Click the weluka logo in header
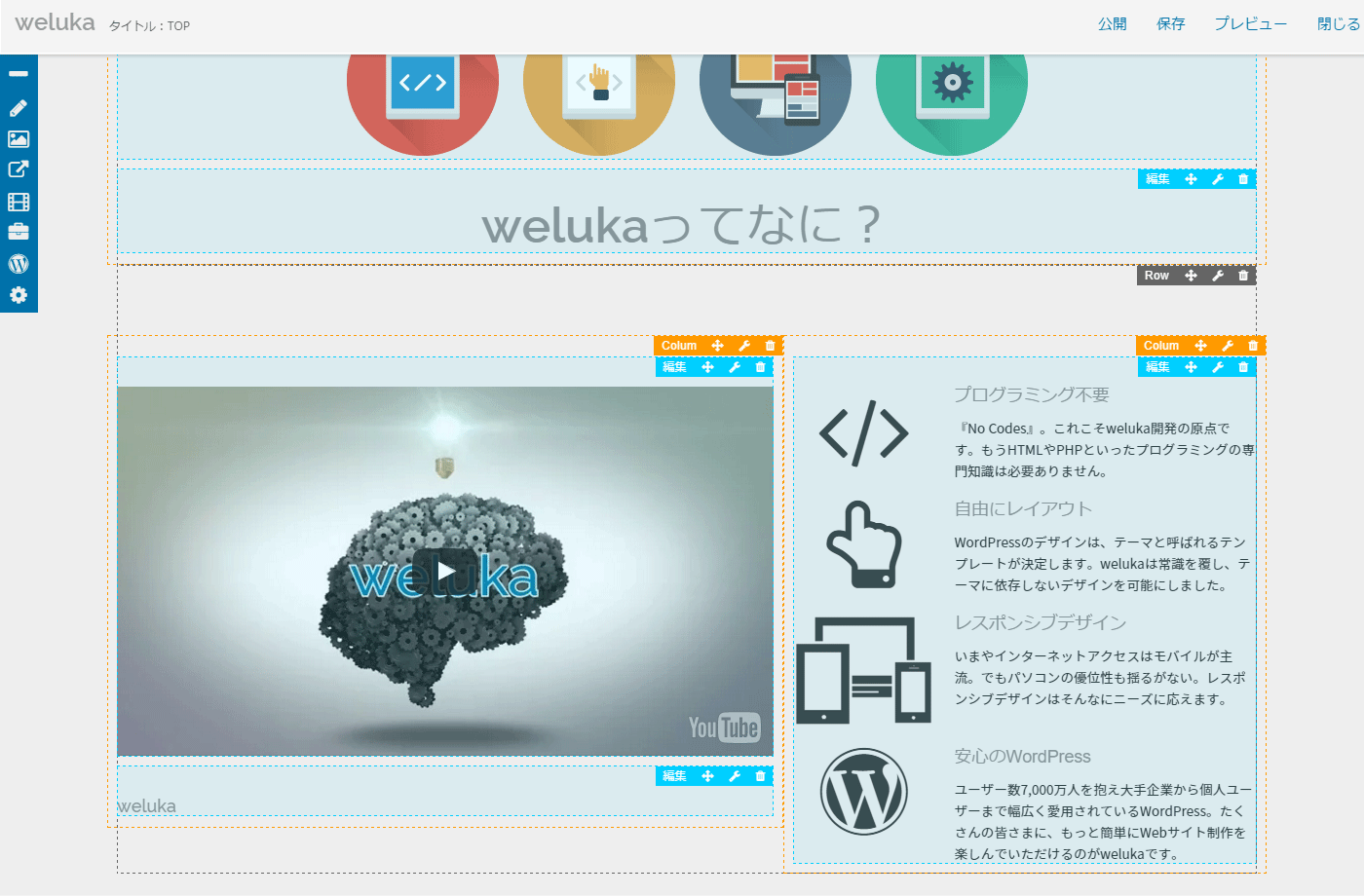The width and height of the screenshot is (1364, 896). point(55,22)
